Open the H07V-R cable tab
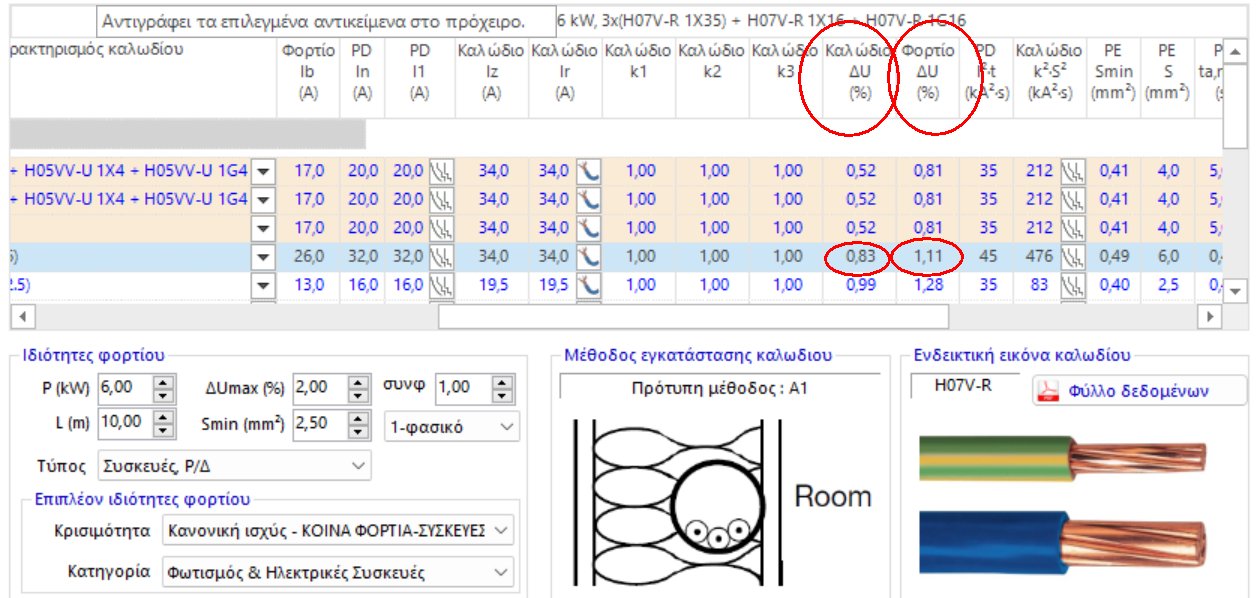 [963, 386]
